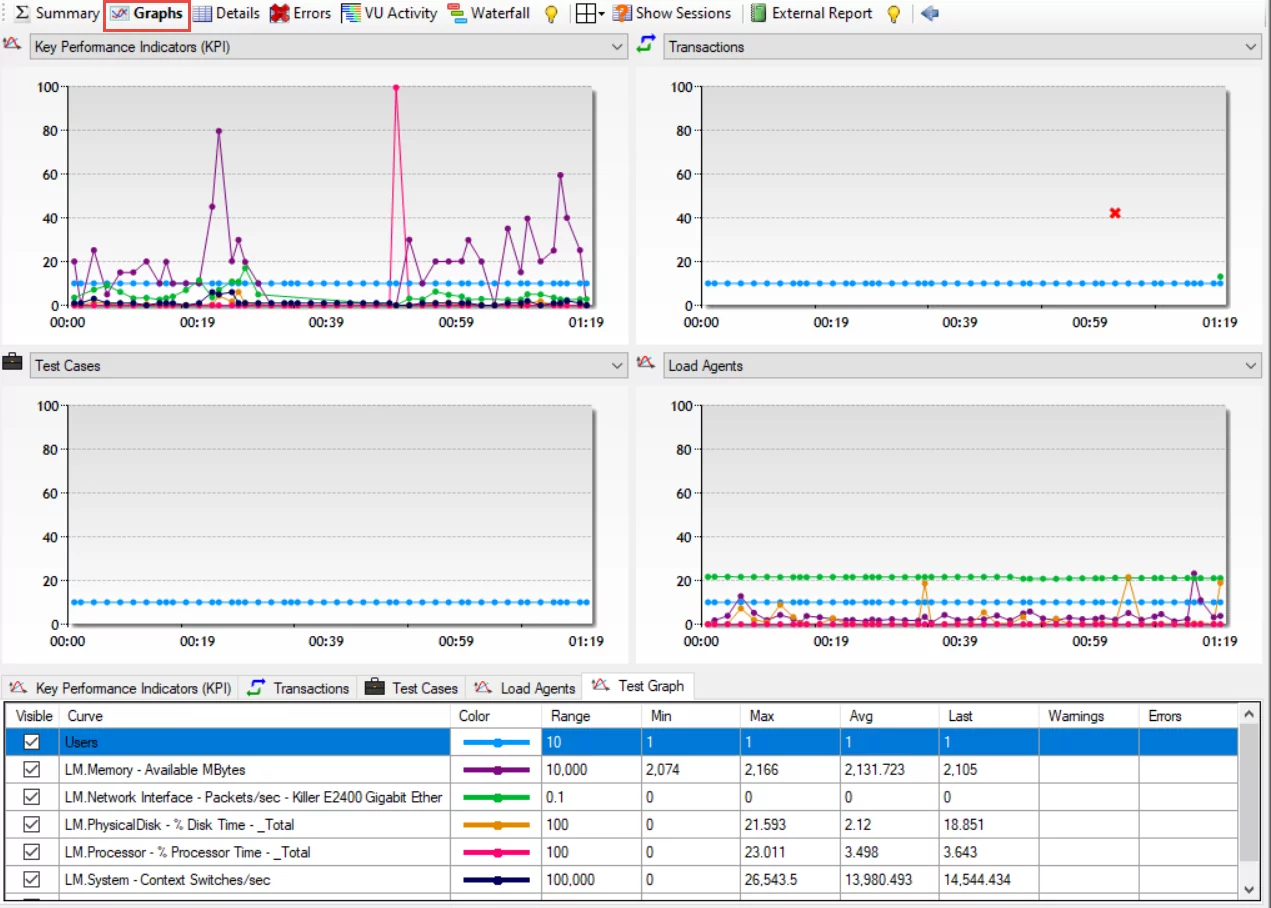Click the Max value 26,543.5
1271x908 pixels.
tap(774, 880)
